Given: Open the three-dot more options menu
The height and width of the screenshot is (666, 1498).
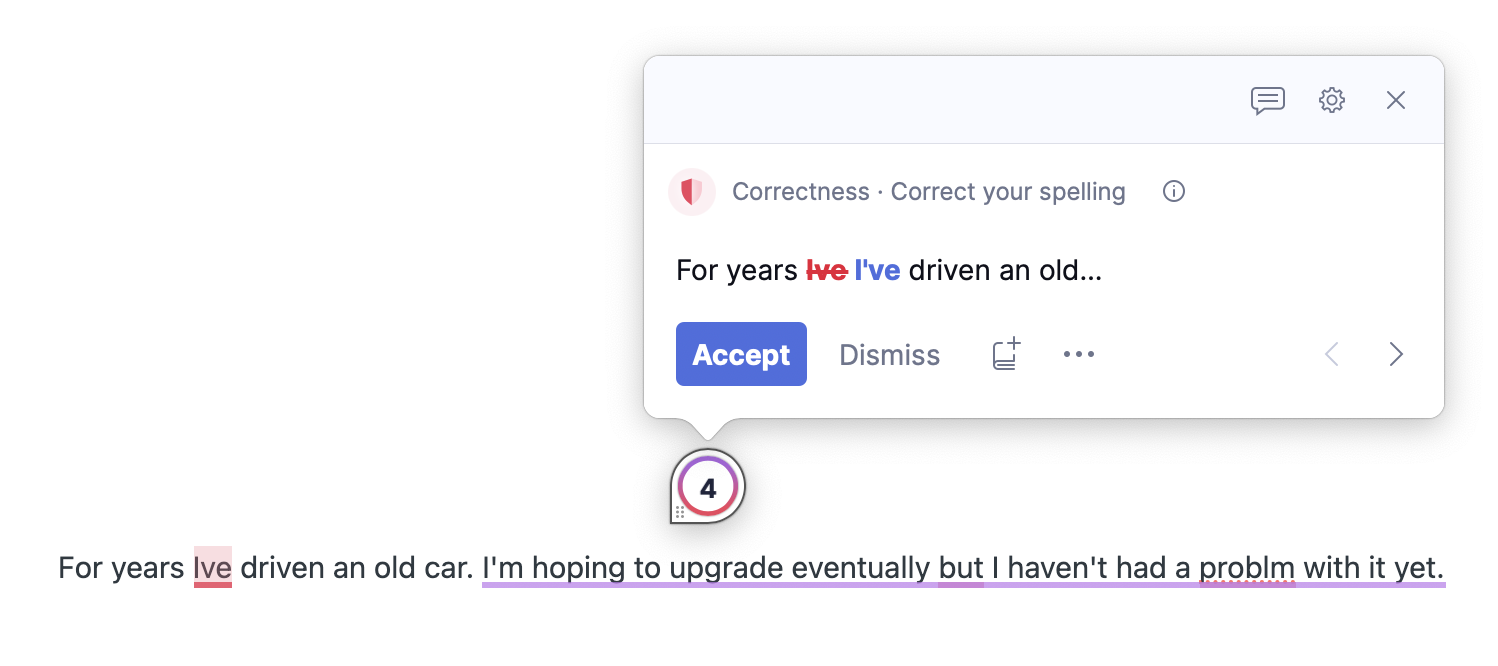Looking at the screenshot, I should pos(1079,354).
